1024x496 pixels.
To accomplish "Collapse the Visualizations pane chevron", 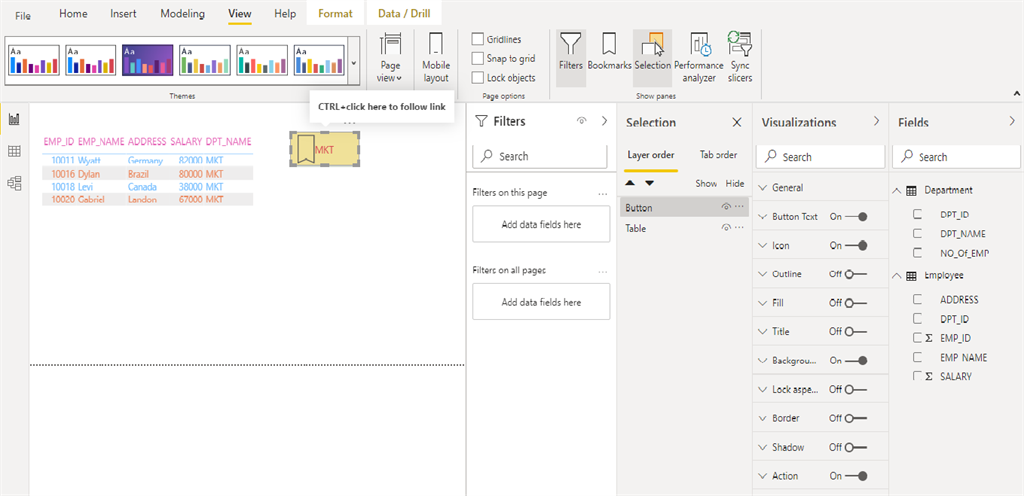I will point(876,121).
